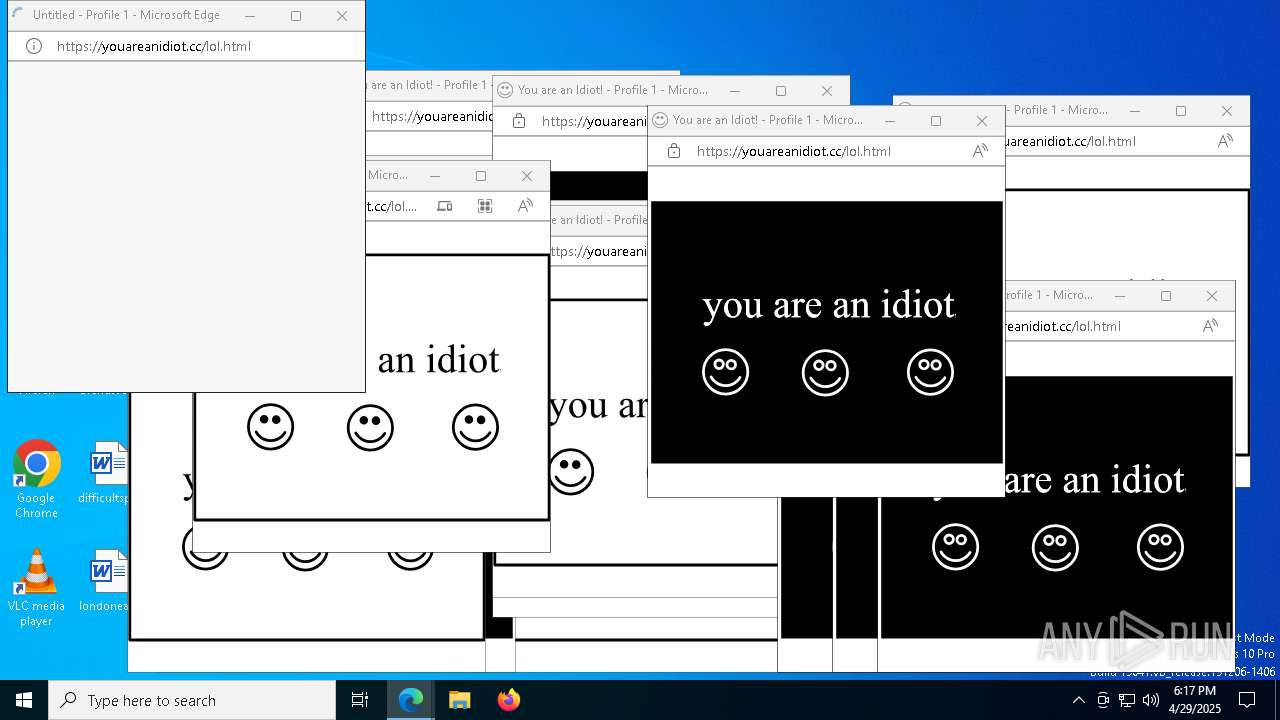
Task: Click the volume speaker tray icon
Action: tap(1151, 700)
